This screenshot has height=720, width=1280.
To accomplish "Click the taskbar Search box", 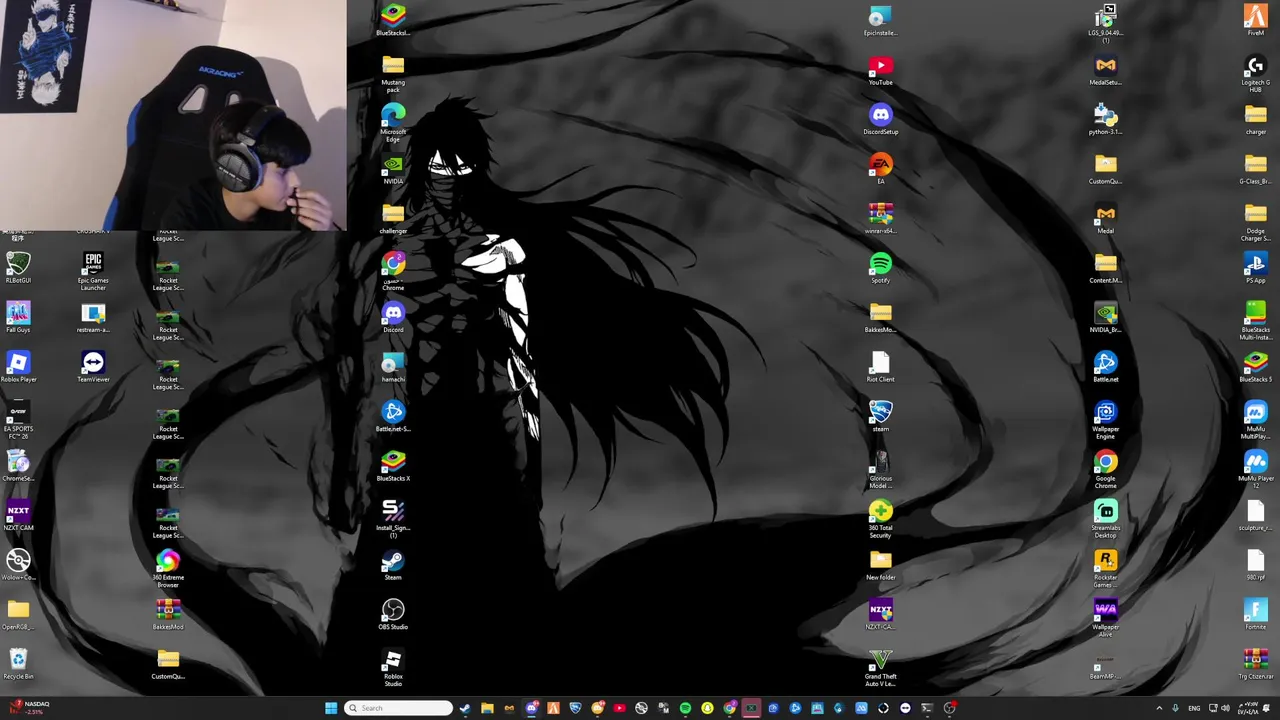I will (398, 708).
